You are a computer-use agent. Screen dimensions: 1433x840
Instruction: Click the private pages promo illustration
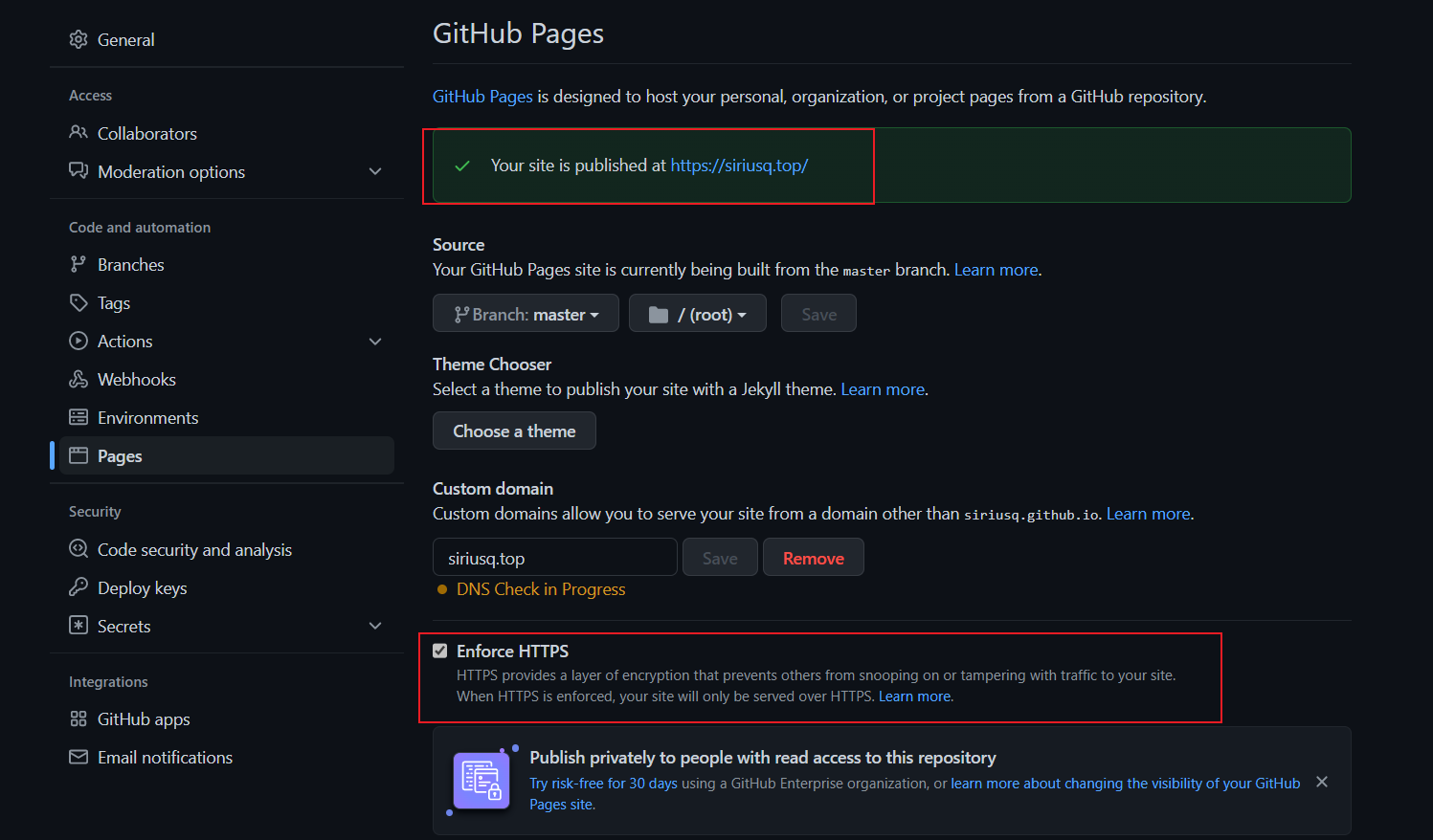(x=481, y=781)
